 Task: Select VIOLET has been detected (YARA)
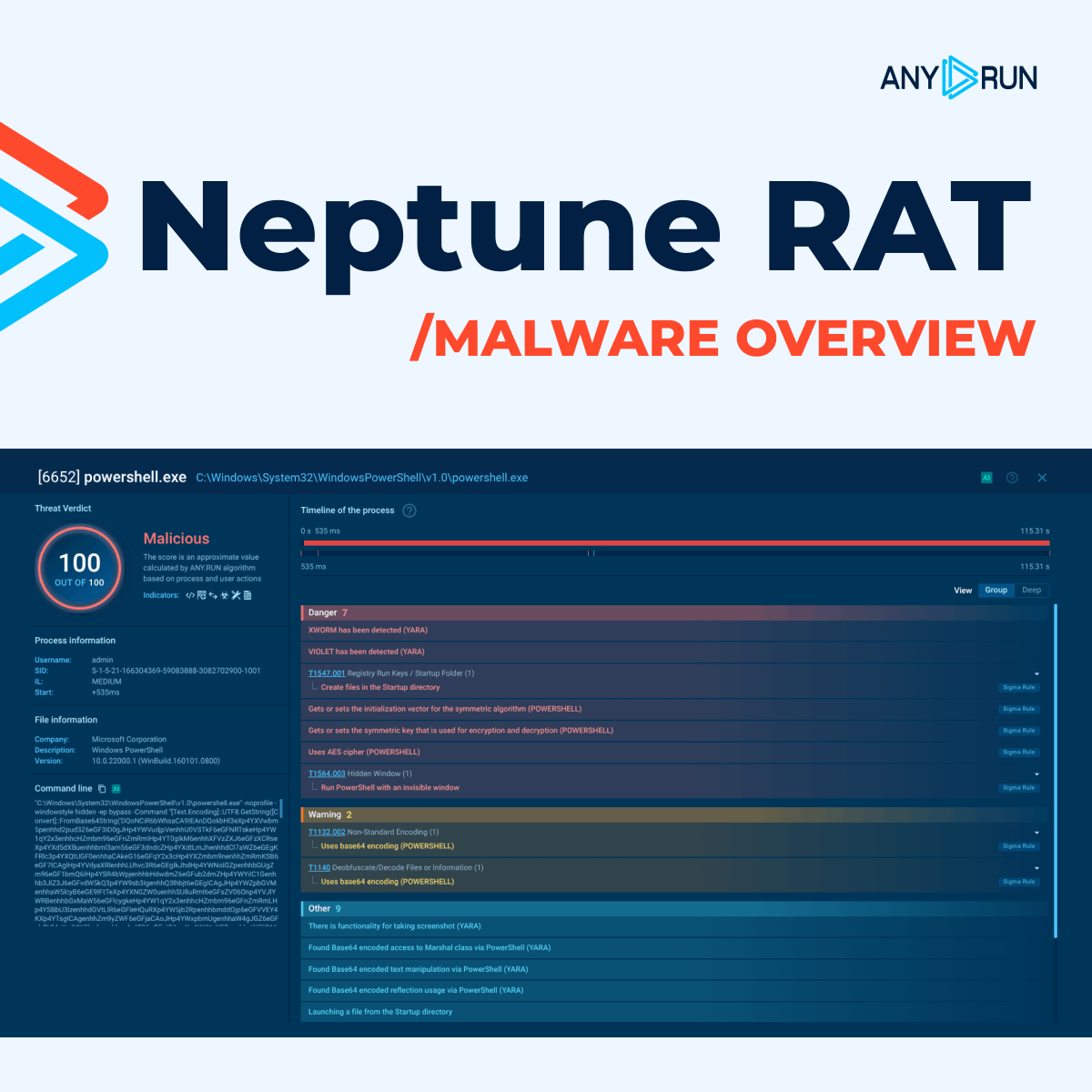pos(676,652)
